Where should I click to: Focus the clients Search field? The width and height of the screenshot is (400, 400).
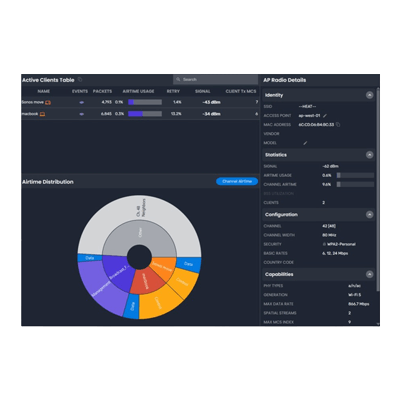pos(215,79)
